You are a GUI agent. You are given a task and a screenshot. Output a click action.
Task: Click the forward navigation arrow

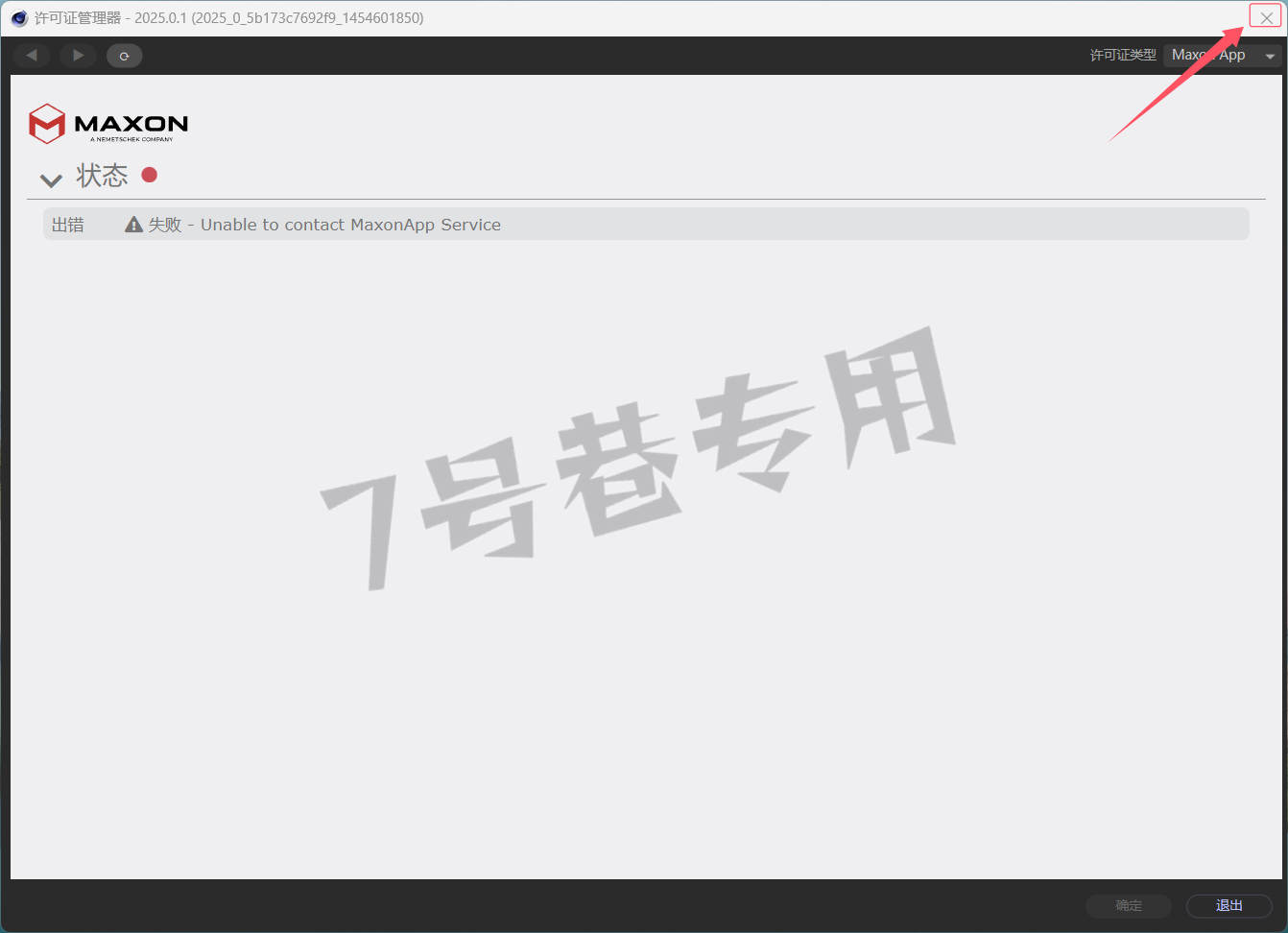click(x=78, y=56)
